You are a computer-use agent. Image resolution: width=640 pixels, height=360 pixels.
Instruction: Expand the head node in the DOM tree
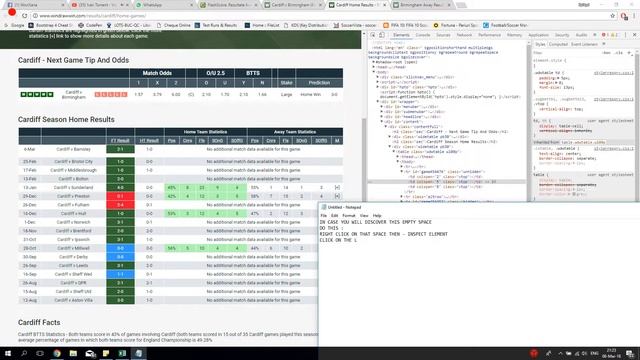pos(374,67)
